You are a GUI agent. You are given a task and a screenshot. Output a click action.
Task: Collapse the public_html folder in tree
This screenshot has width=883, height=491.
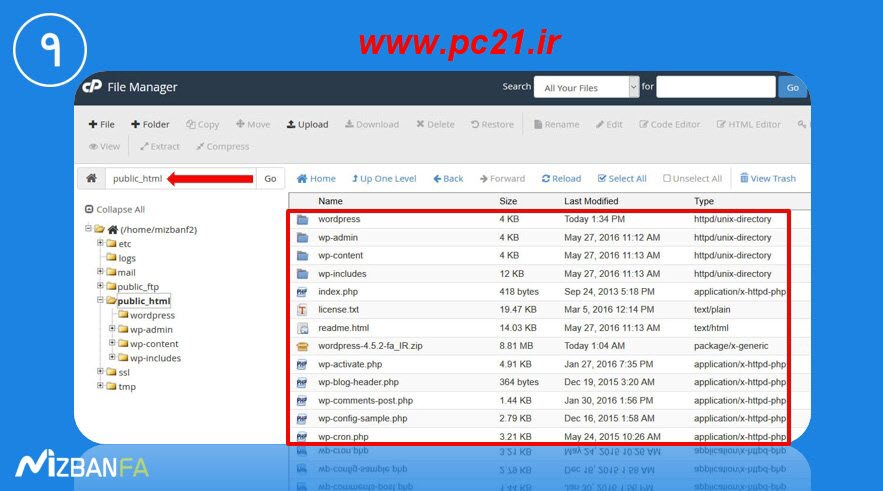100,300
